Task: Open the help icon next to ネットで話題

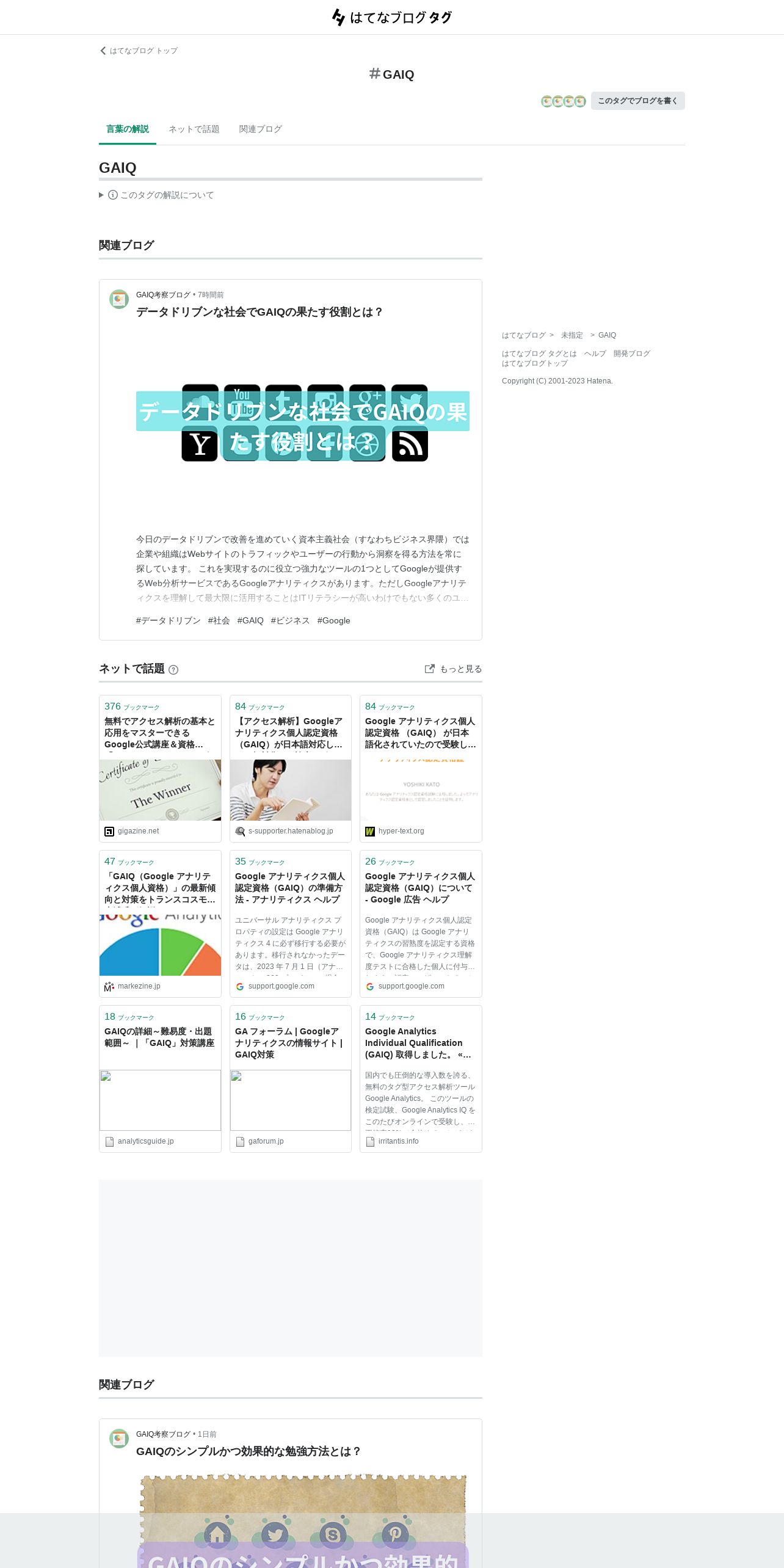Action: [173, 670]
